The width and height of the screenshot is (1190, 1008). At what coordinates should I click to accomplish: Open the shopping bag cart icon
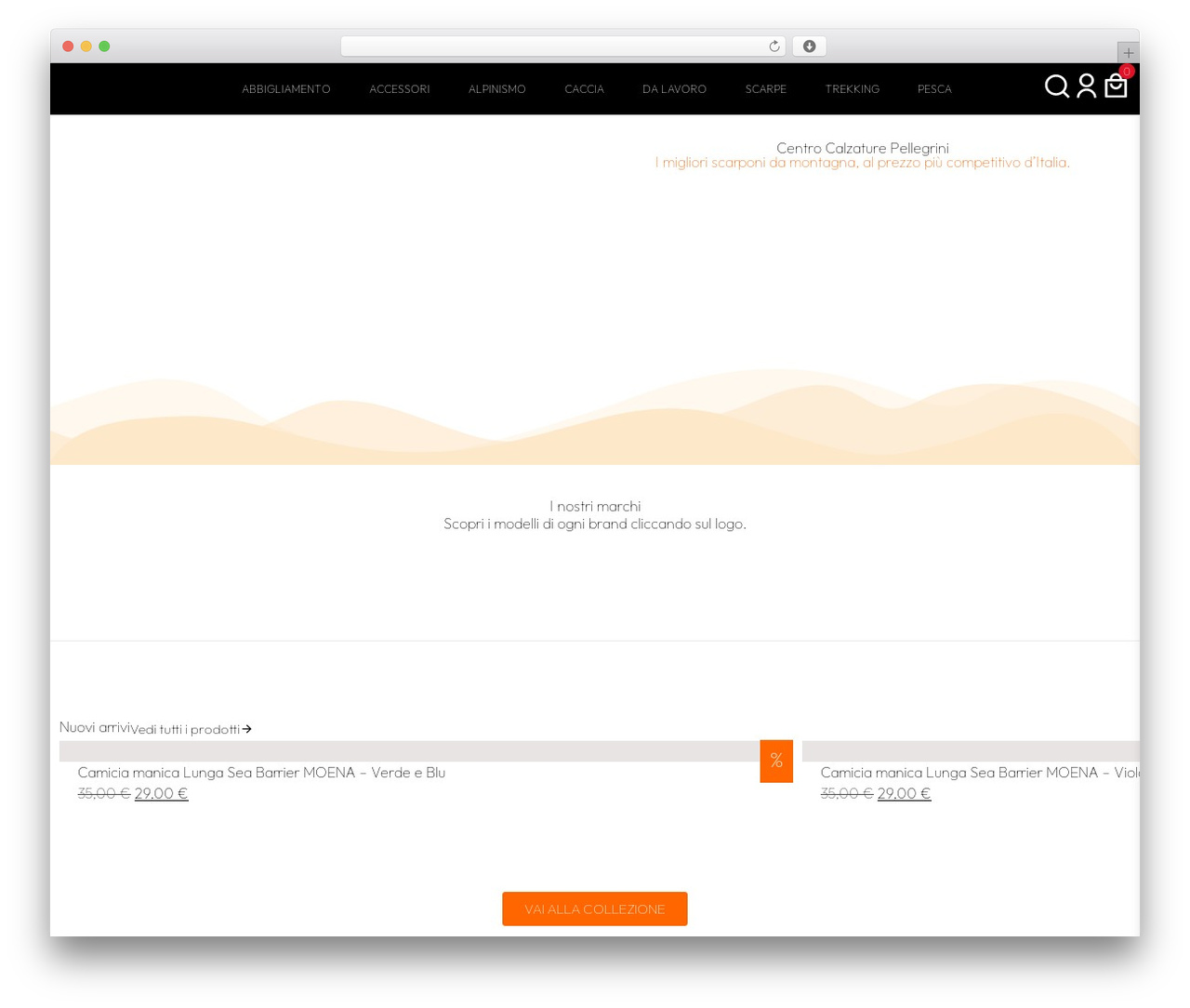pos(1116,86)
